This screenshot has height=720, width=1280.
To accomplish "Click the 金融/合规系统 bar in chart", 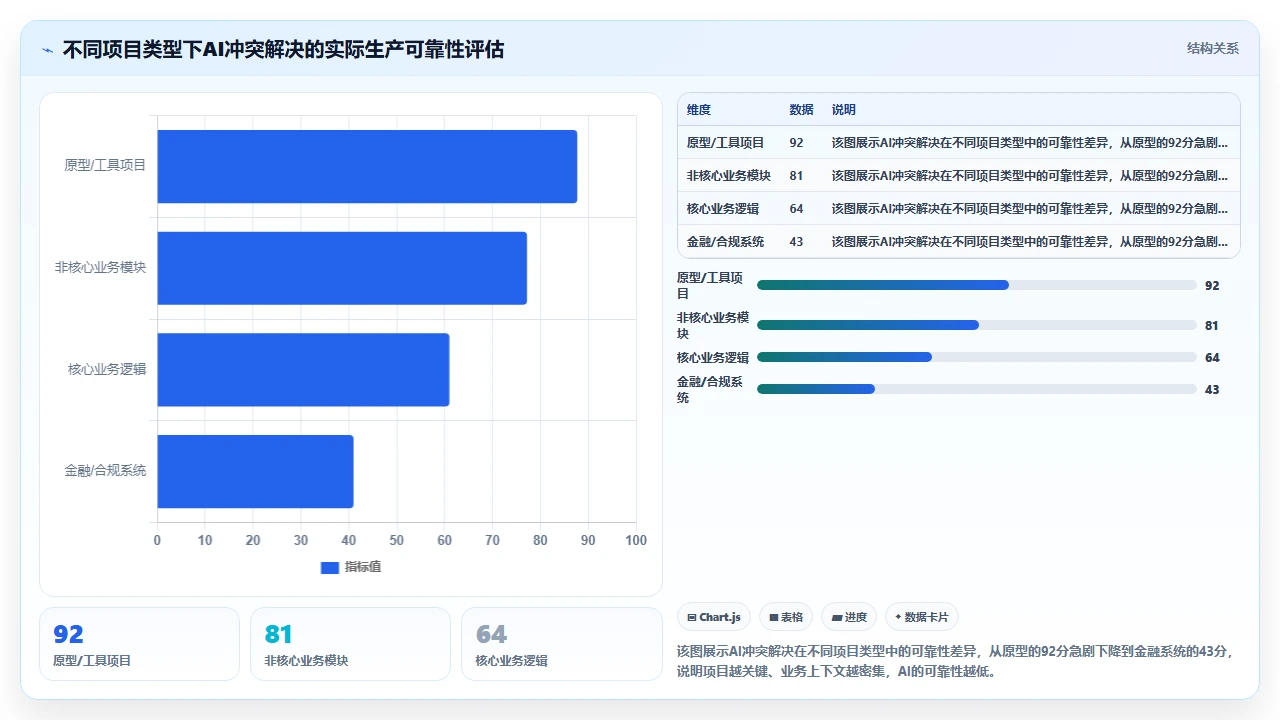I will pos(255,471).
